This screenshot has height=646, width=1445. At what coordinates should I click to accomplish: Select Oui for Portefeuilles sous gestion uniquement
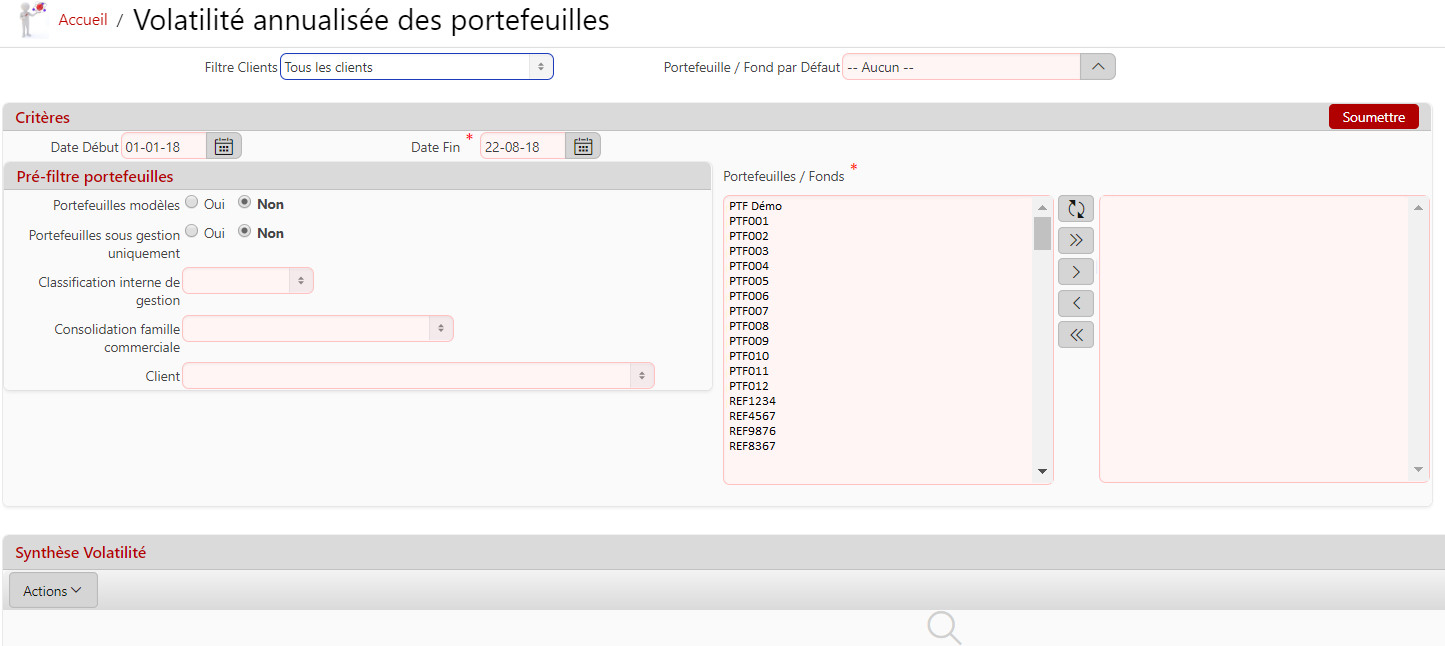coord(192,231)
